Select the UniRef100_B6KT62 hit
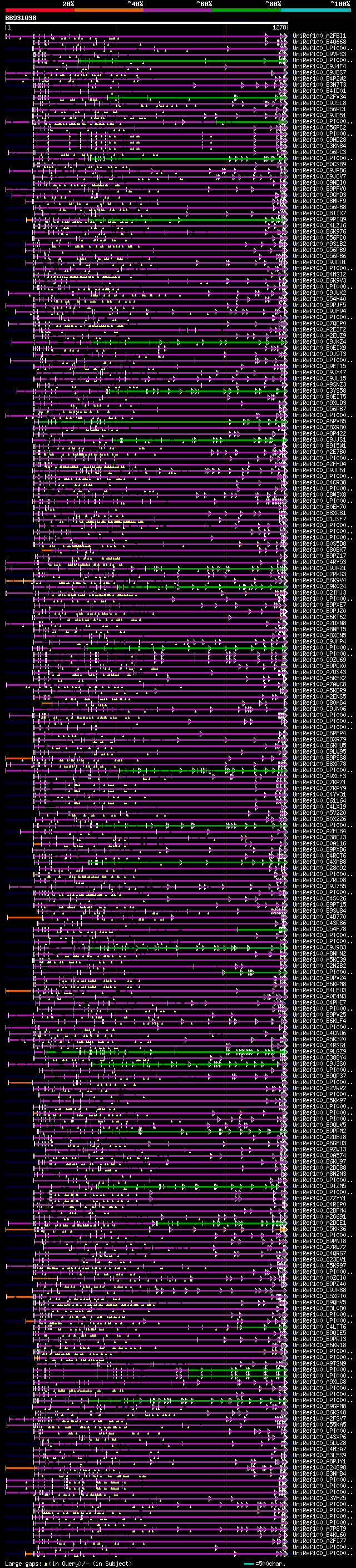This screenshot has width=356, height=1568. [319, 617]
